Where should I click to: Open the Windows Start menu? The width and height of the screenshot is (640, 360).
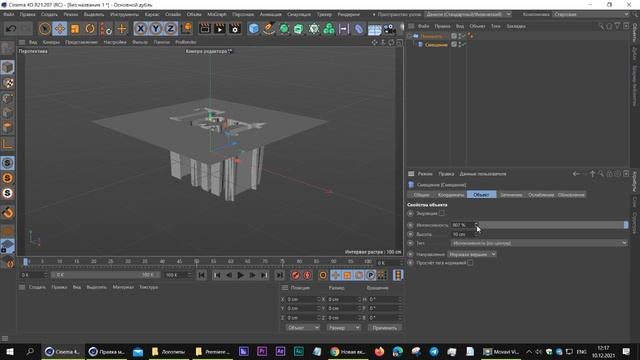10,351
